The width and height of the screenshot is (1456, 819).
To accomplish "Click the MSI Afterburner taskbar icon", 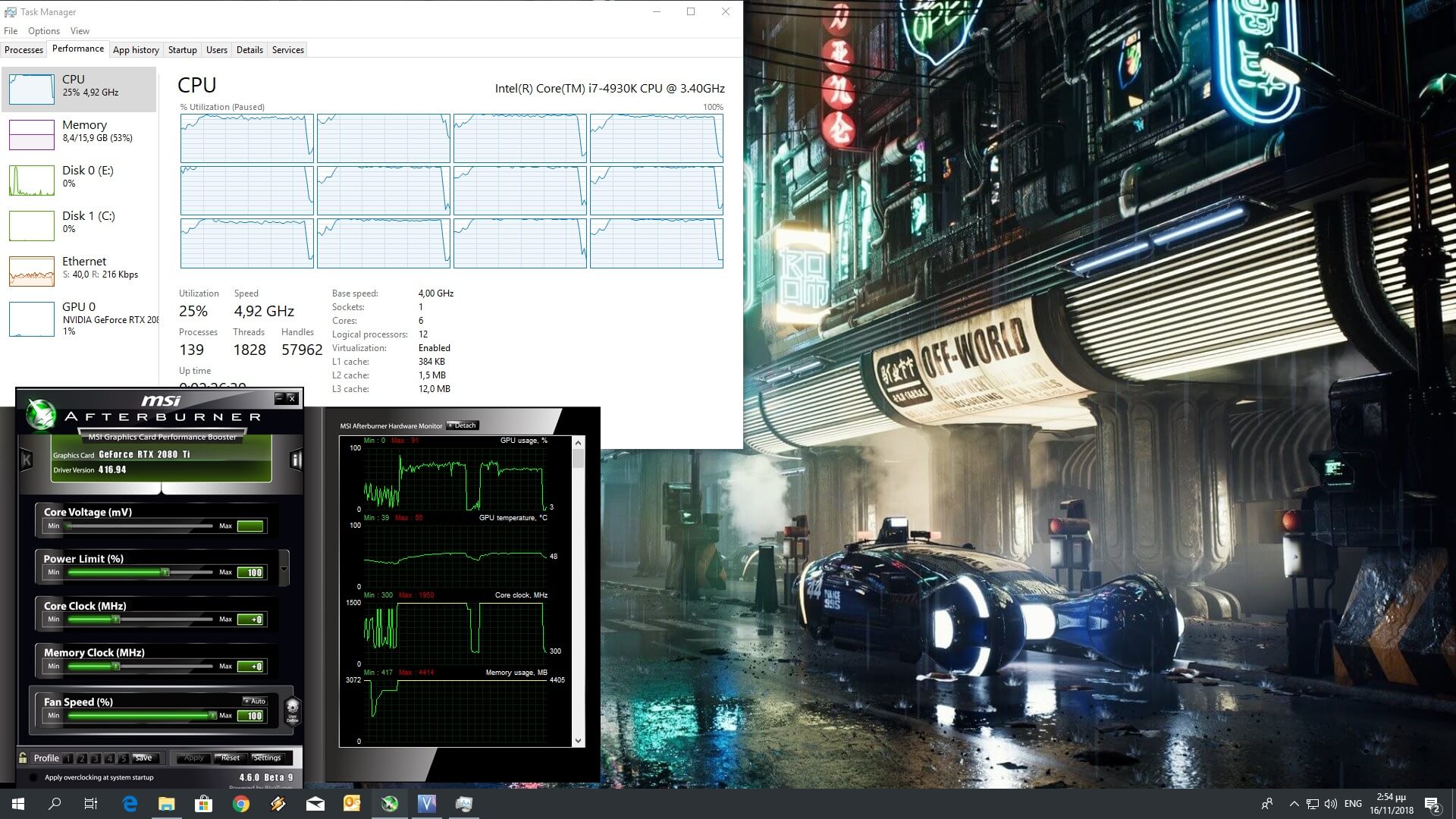I will pos(390,804).
